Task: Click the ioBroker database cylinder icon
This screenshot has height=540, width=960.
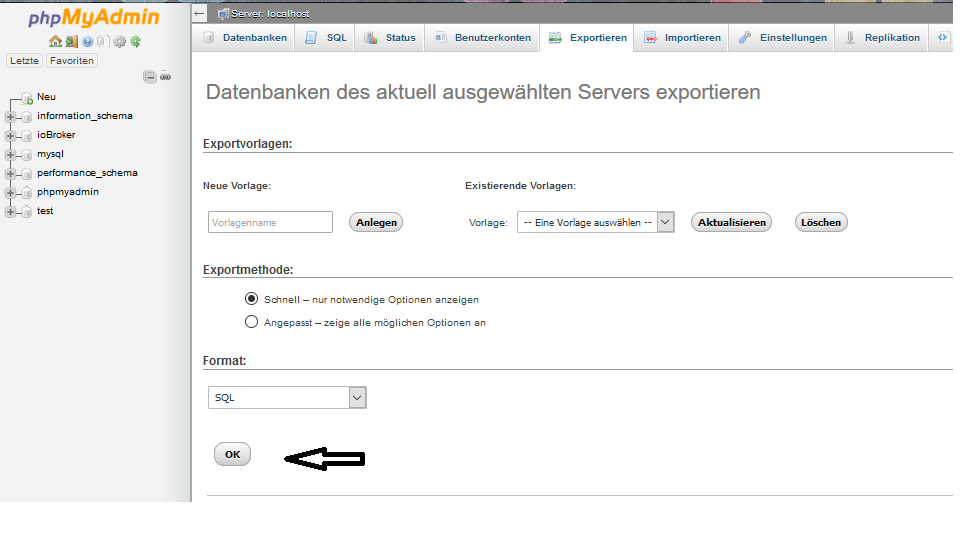Action: point(27,136)
